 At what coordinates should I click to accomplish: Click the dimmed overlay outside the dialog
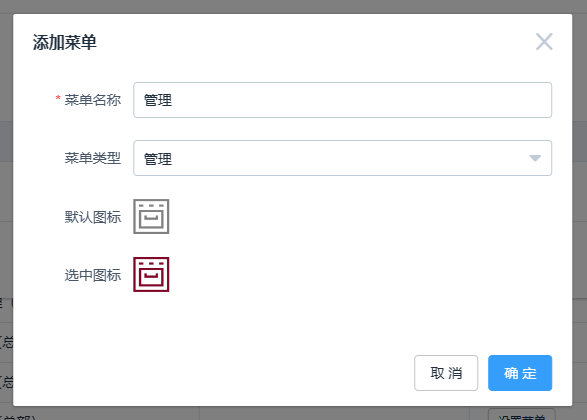[x=292, y=6]
